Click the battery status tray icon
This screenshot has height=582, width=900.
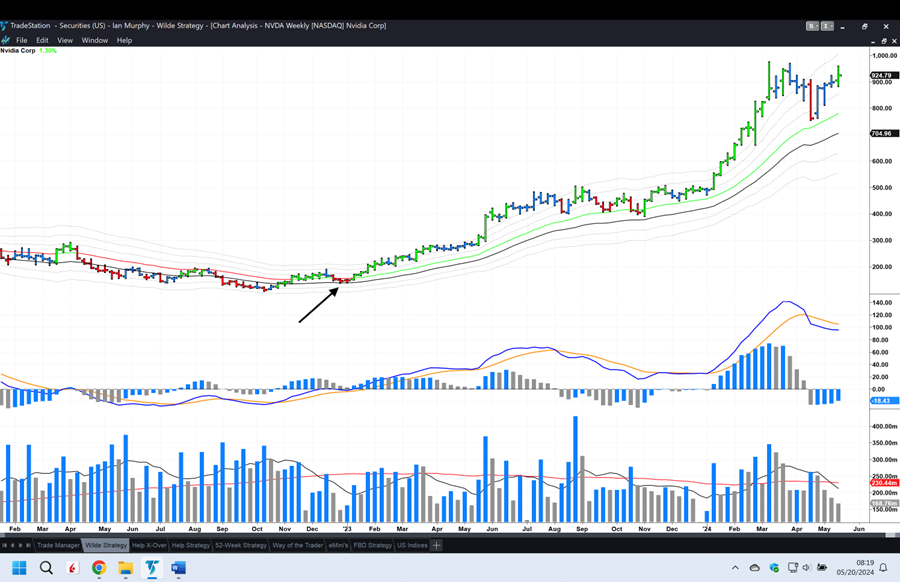822,568
